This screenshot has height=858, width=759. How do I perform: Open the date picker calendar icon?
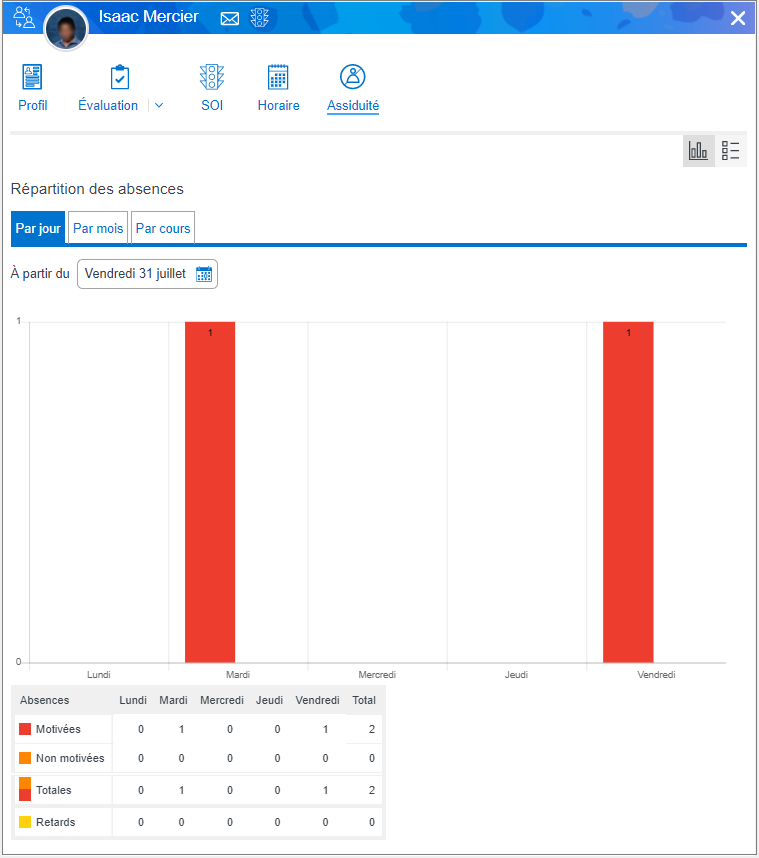pos(204,274)
